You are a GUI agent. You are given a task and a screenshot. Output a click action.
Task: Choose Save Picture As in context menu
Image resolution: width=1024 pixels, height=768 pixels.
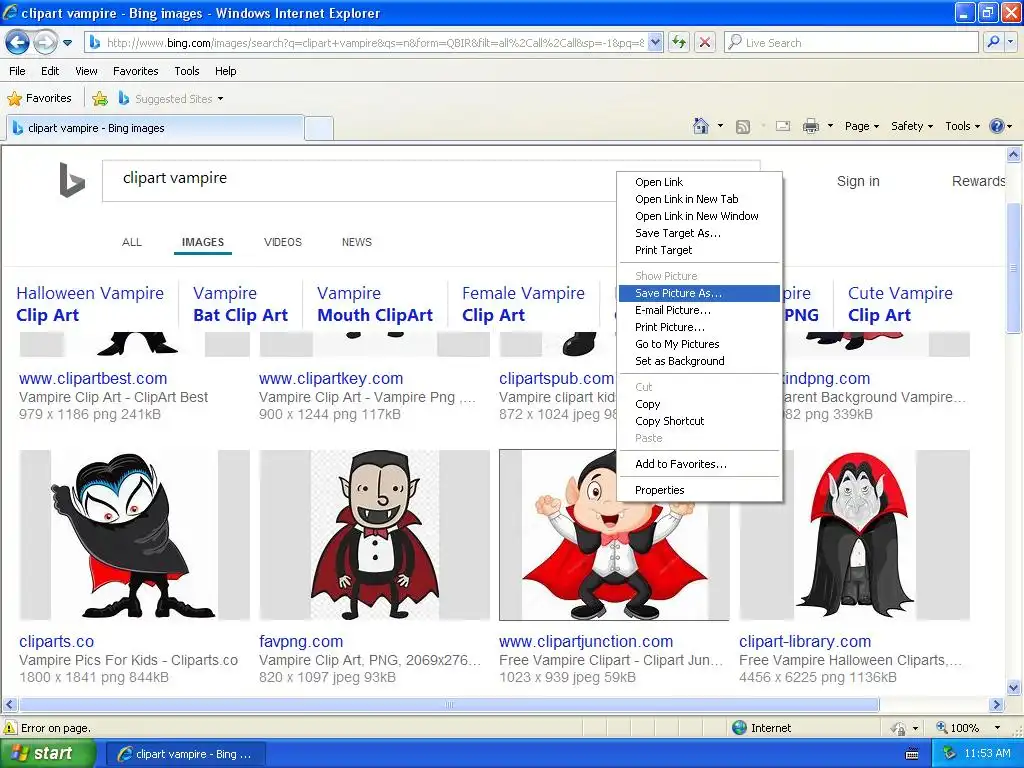coord(699,293)
